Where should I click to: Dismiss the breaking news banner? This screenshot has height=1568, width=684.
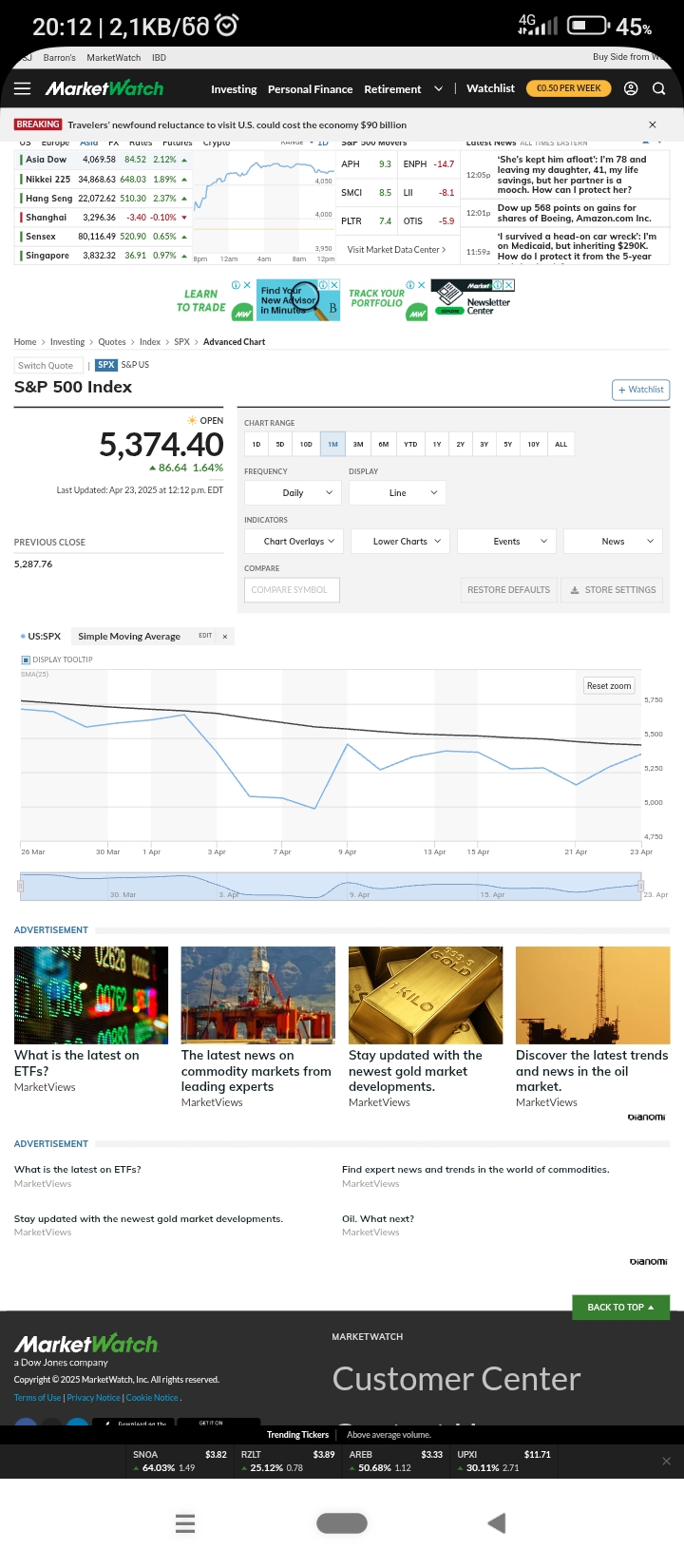(653, 124)
